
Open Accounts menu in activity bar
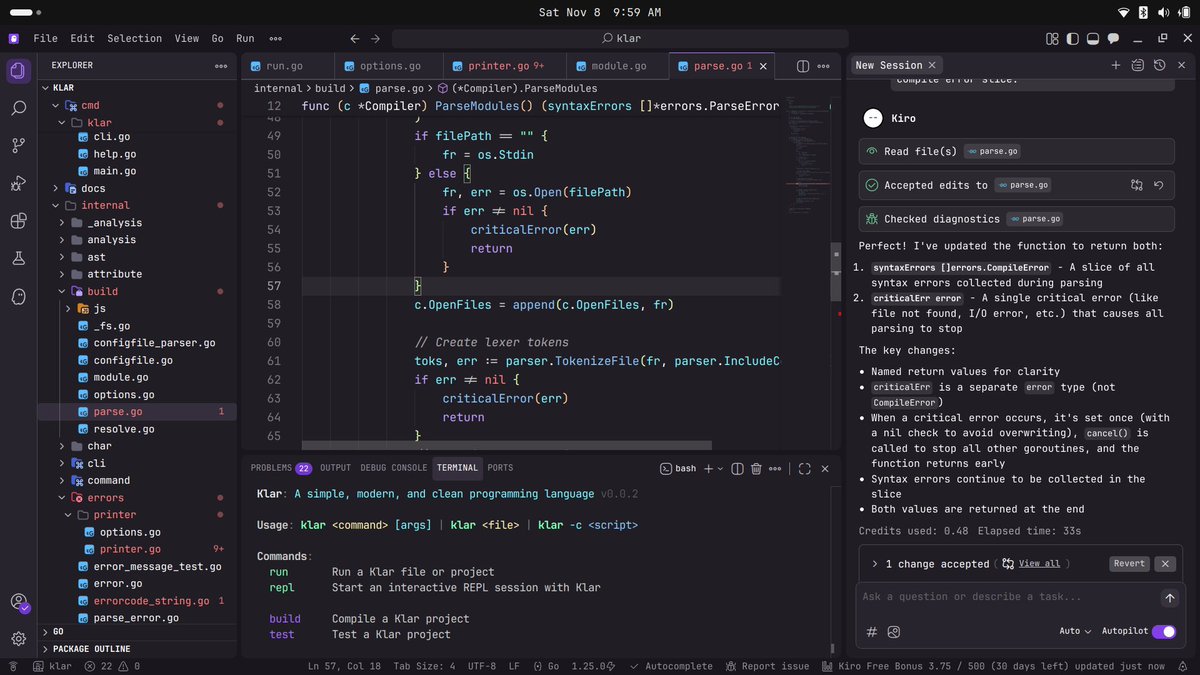click(18, 601)
